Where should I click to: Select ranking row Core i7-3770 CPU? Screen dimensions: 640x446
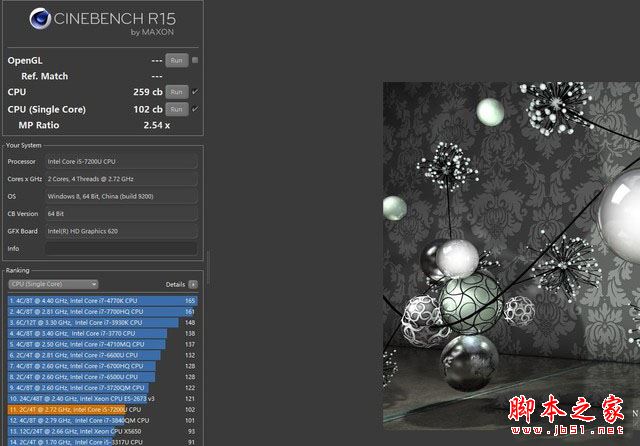pyautogui.click(x=102, y=333)
